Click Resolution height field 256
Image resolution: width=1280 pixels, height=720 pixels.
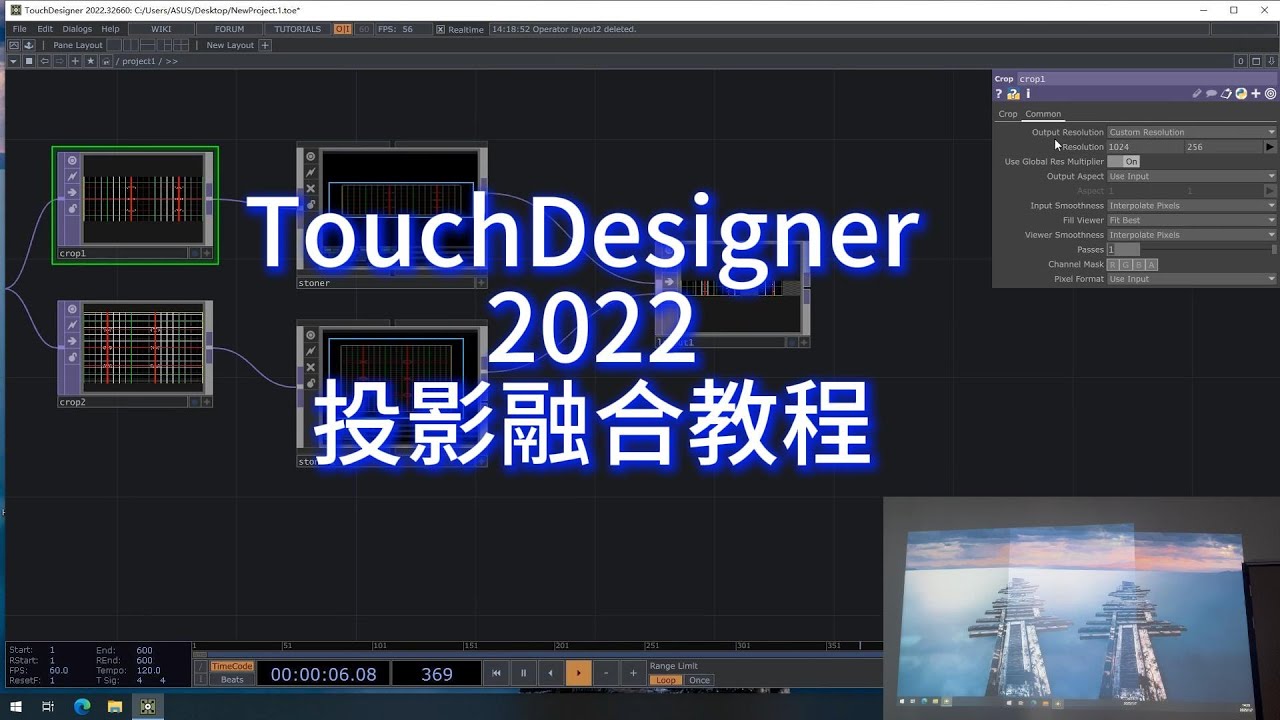1224,147
